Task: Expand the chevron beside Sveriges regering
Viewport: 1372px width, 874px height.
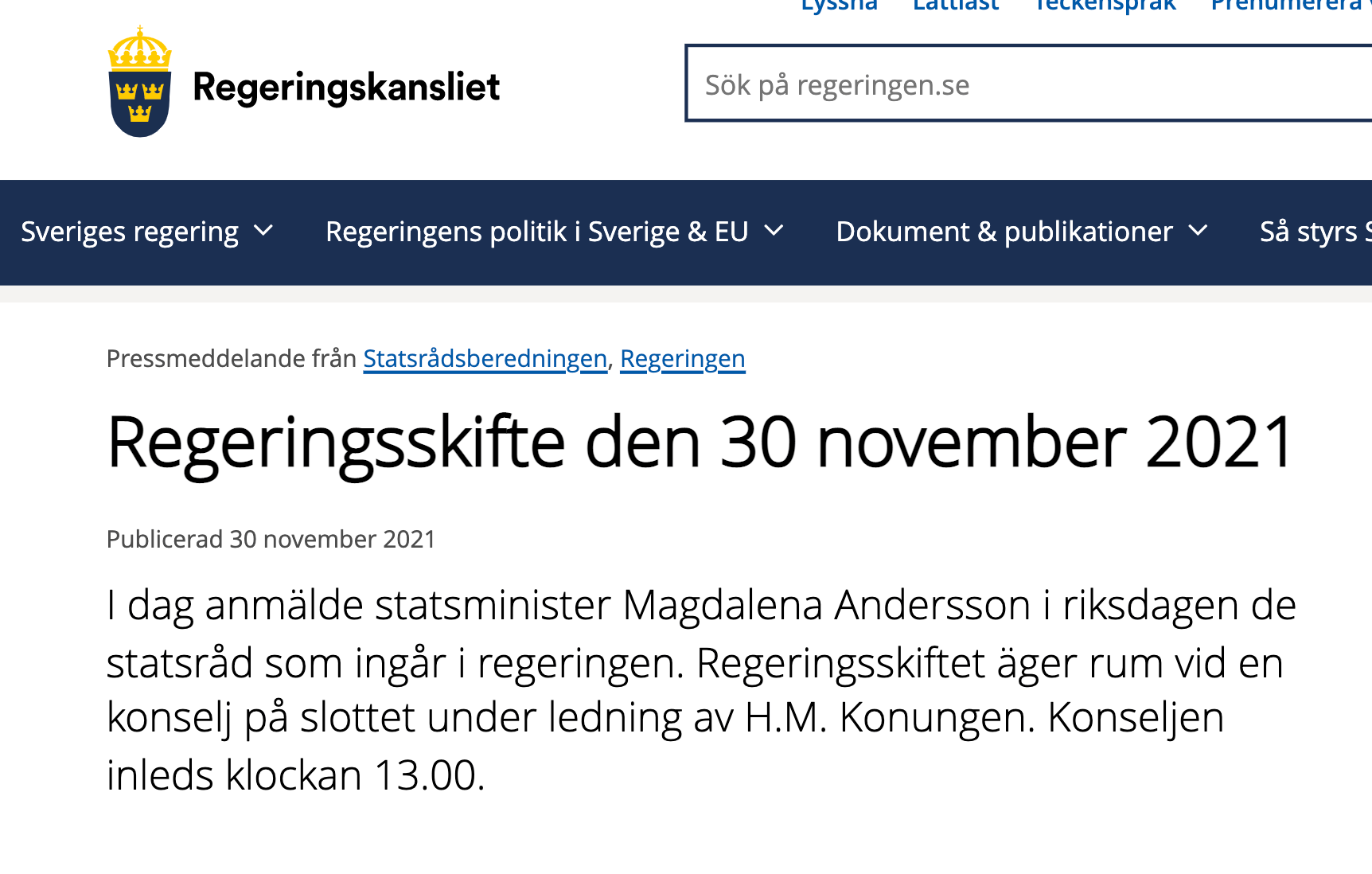Action: tap(263, 231)
